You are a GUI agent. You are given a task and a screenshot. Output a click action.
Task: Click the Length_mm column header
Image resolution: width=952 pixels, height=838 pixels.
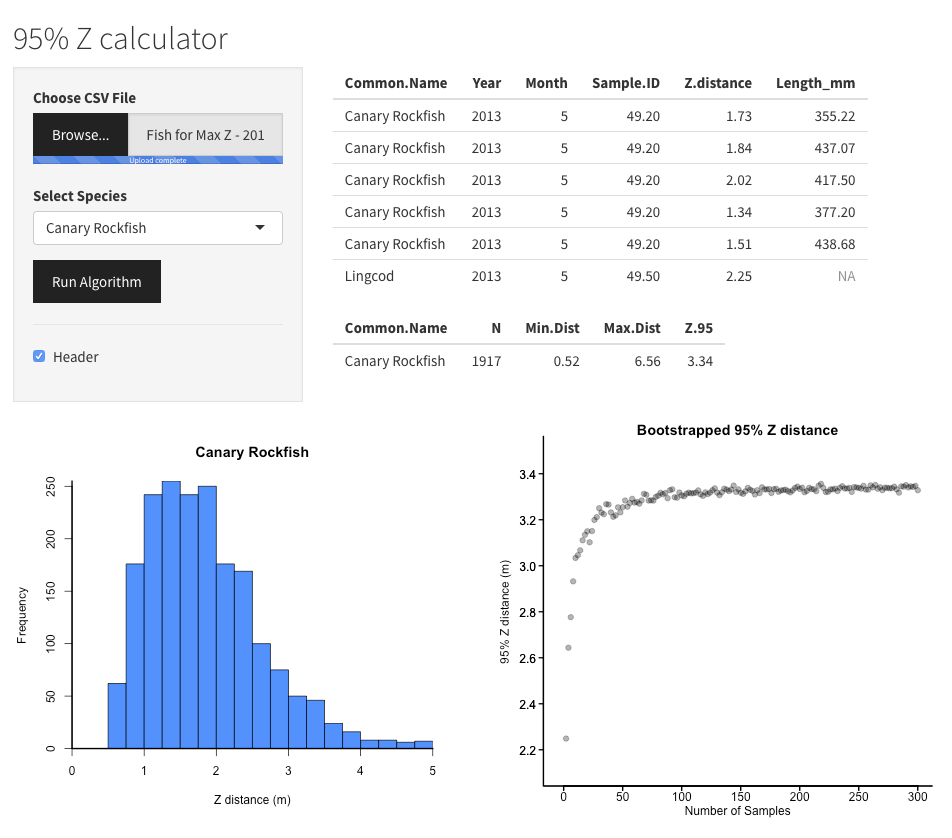[x=815, y=83]
